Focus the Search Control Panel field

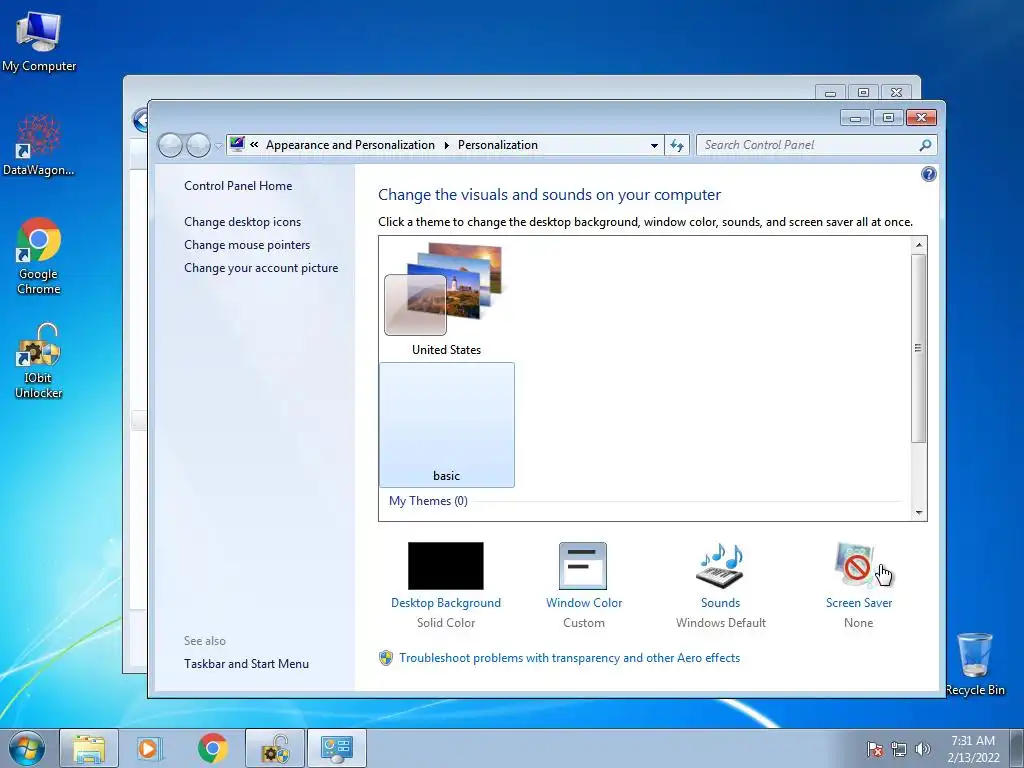coord(816,145)
